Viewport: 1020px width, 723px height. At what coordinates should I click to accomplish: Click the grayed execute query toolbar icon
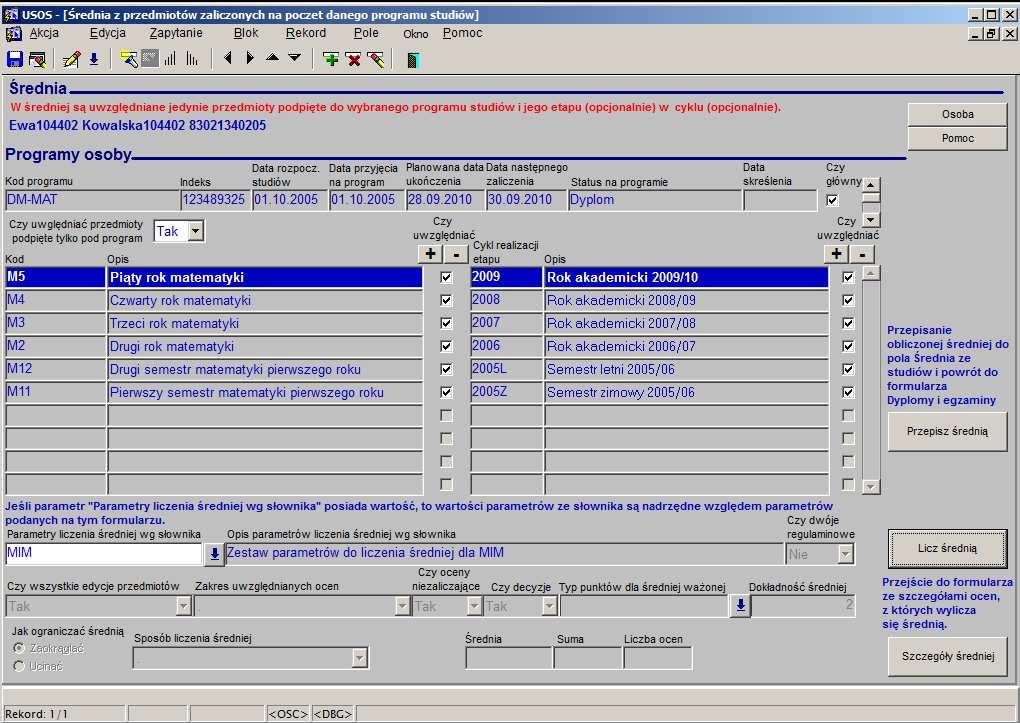(150, 59)
